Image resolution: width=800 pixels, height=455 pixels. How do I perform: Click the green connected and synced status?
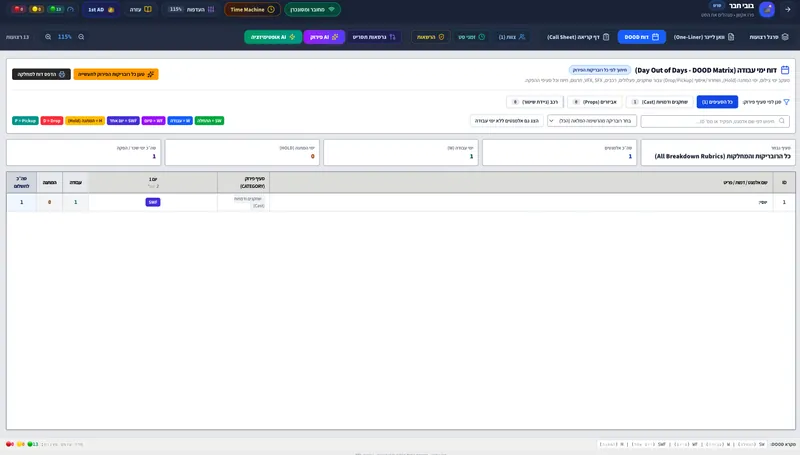pos(312,9)
